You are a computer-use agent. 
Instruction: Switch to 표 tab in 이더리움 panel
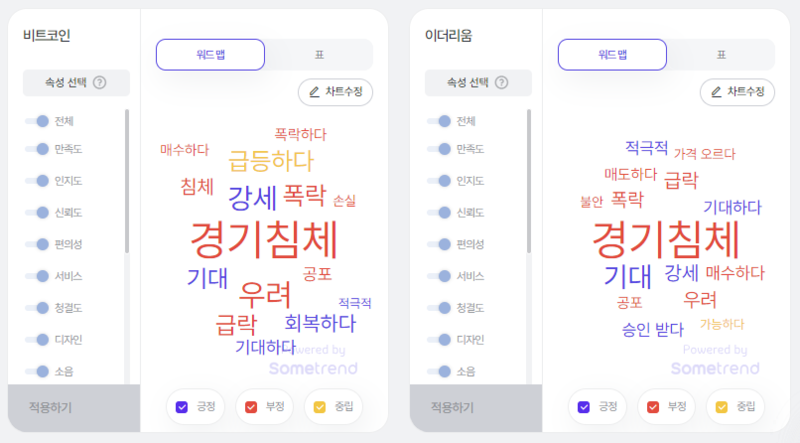point(721,55)
